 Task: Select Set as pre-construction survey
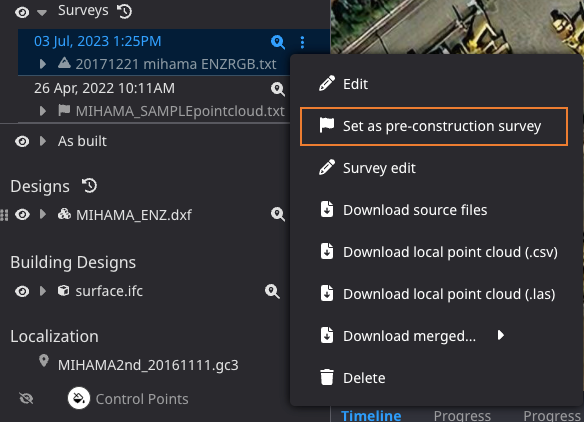tap(434, 126)
